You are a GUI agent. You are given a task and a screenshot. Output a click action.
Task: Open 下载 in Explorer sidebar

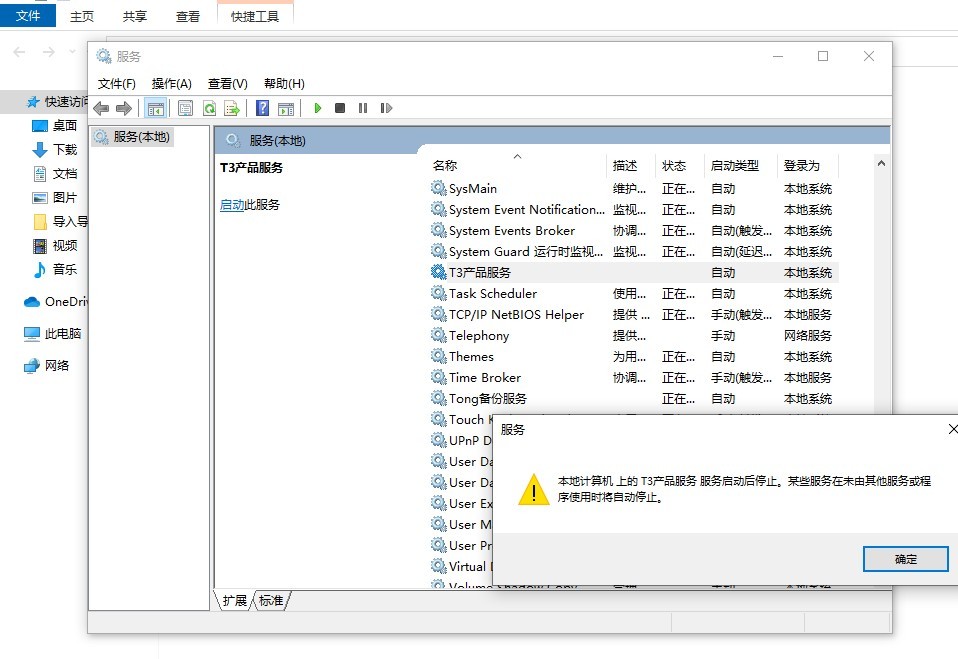[55, 150]
